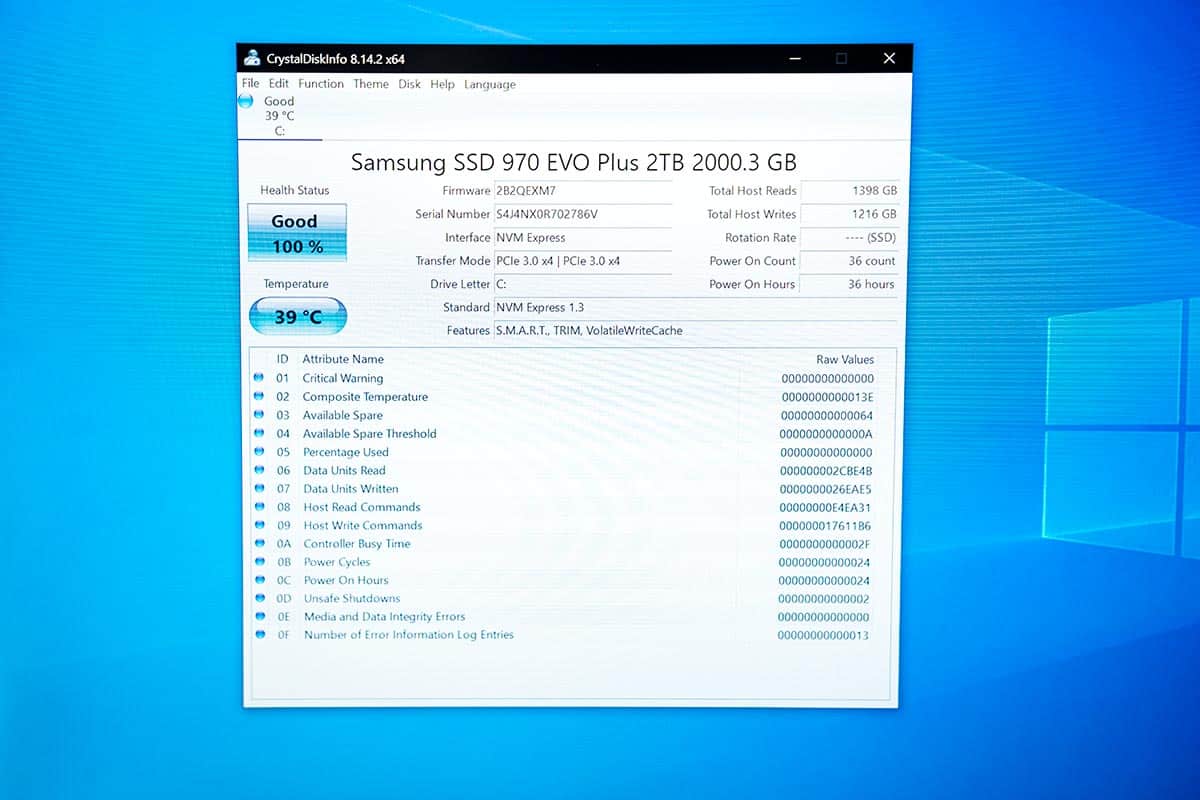Open the Edit menu
Viewport: 1200px width, 800px height.
tap(278, 84)
